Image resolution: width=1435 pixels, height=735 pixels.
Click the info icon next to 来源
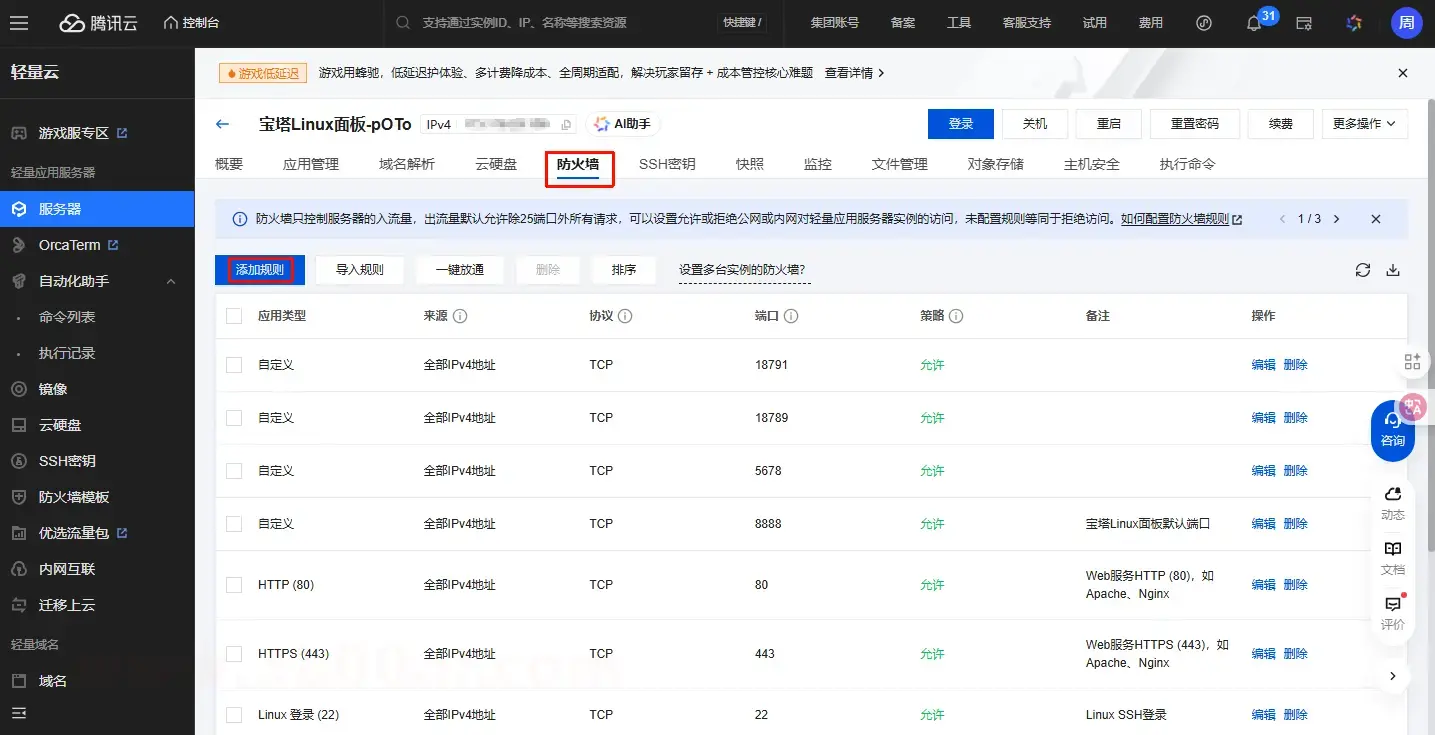(460, 316)
